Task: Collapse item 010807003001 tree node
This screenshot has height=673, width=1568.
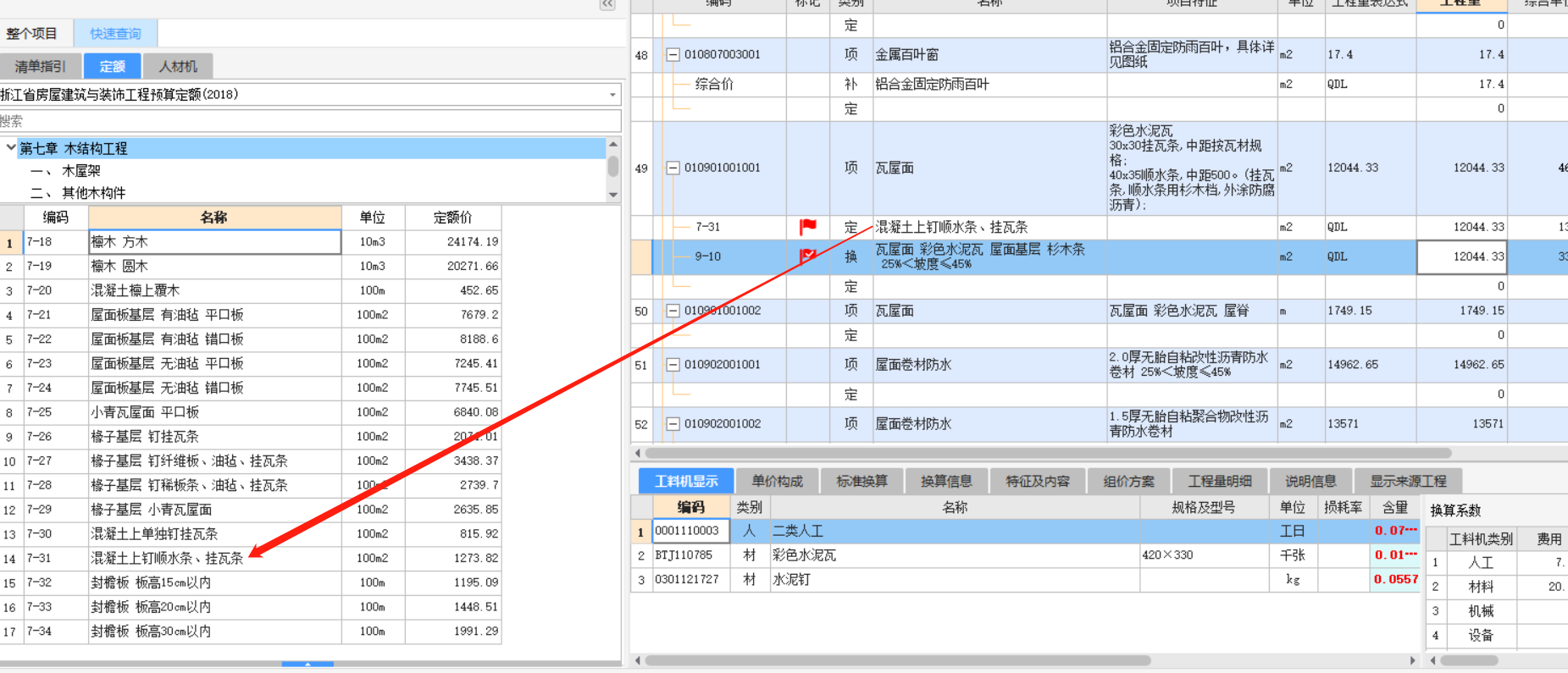Action: (x=673, y=54)
